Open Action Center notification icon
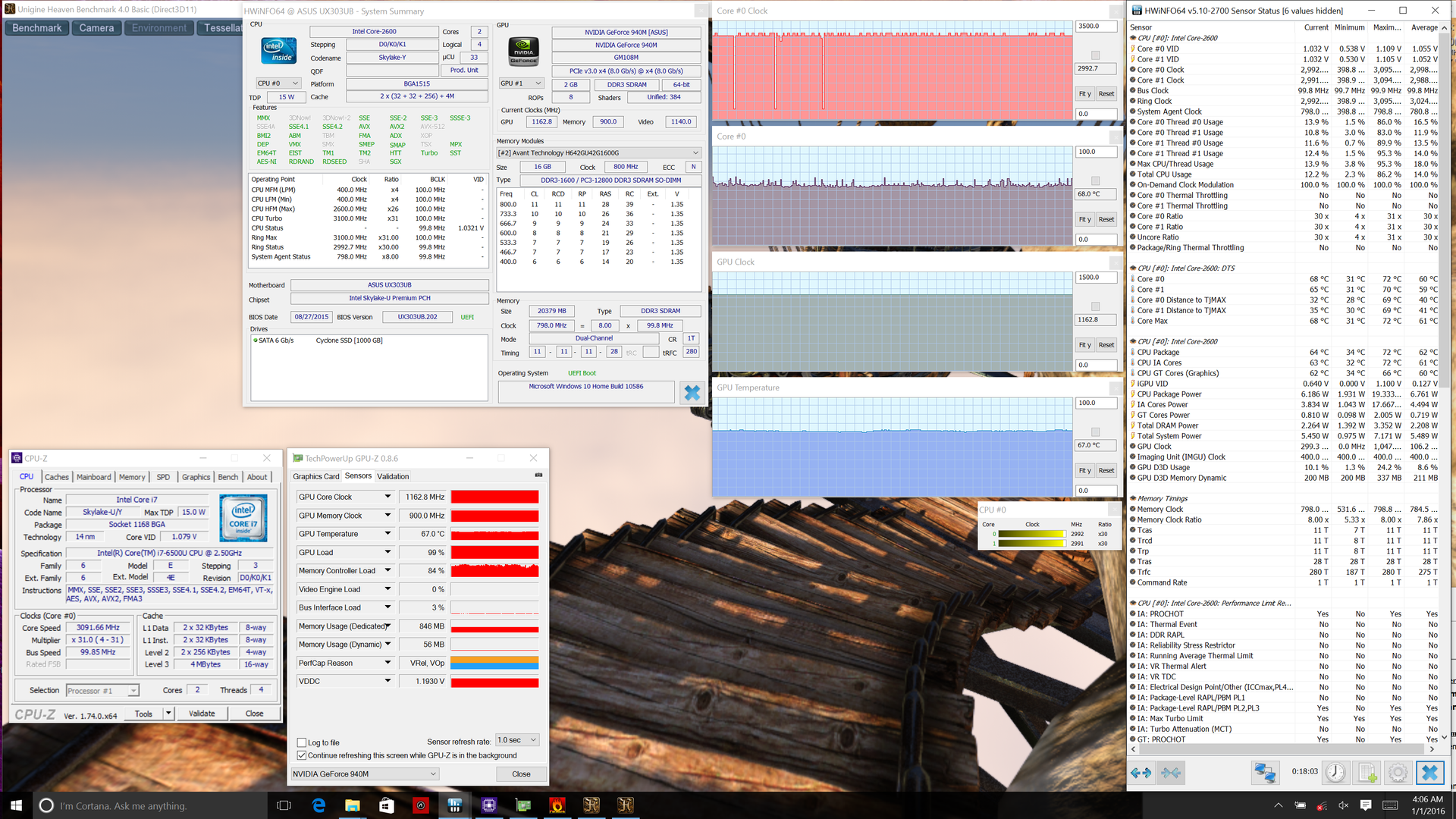 tap(1366, 805)
